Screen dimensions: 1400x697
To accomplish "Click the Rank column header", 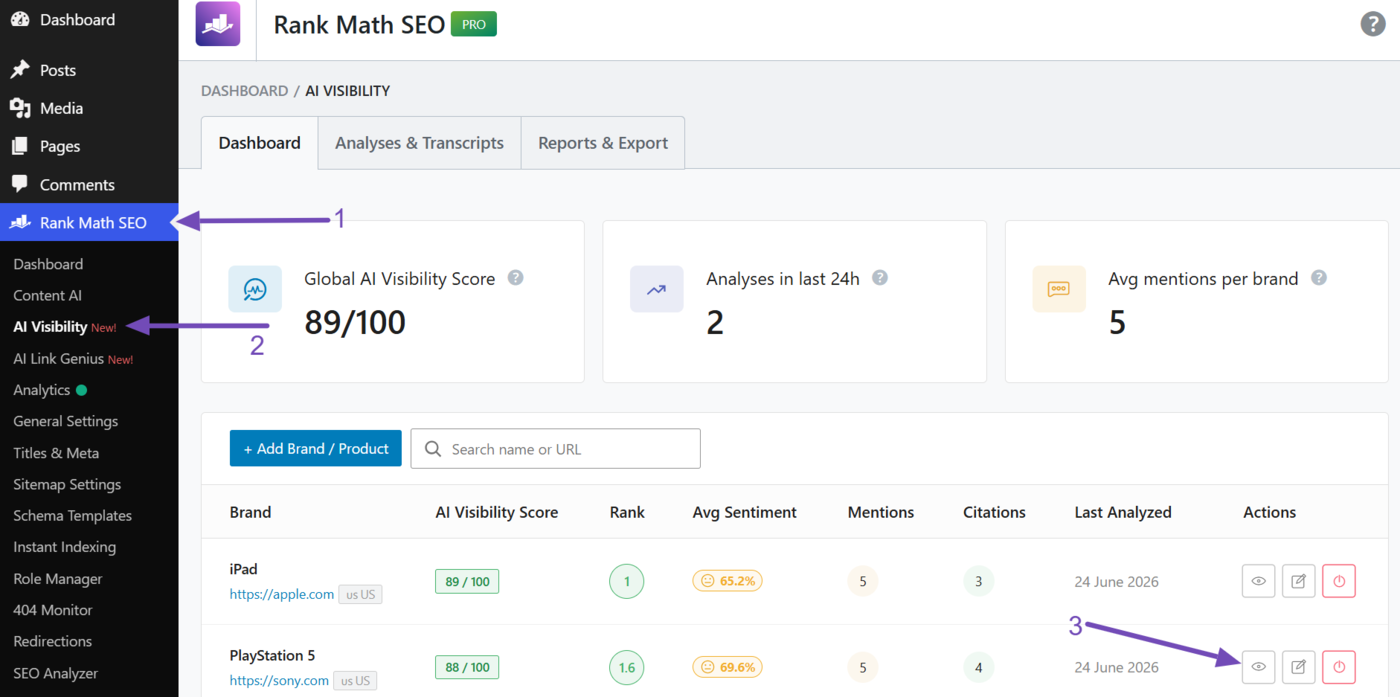I will click(x=627, y=512).
